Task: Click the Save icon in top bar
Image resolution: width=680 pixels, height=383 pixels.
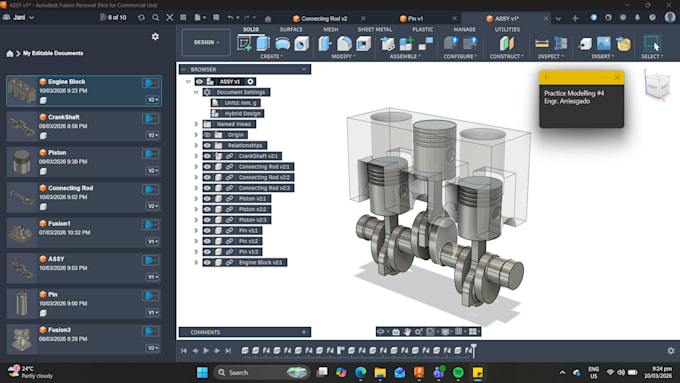Action: [x=216, y=18]
